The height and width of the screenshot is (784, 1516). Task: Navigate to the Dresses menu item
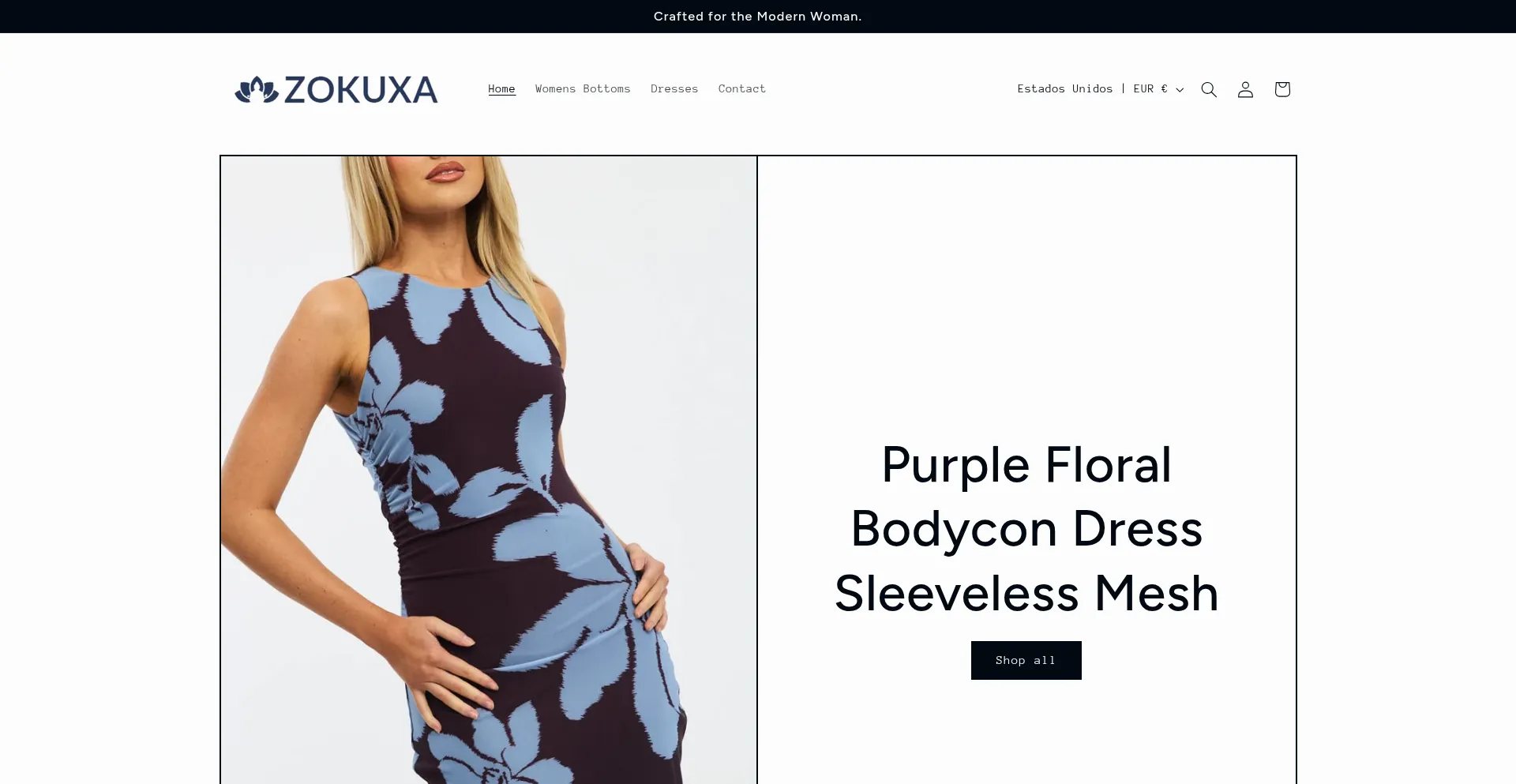tap(674, 88)
